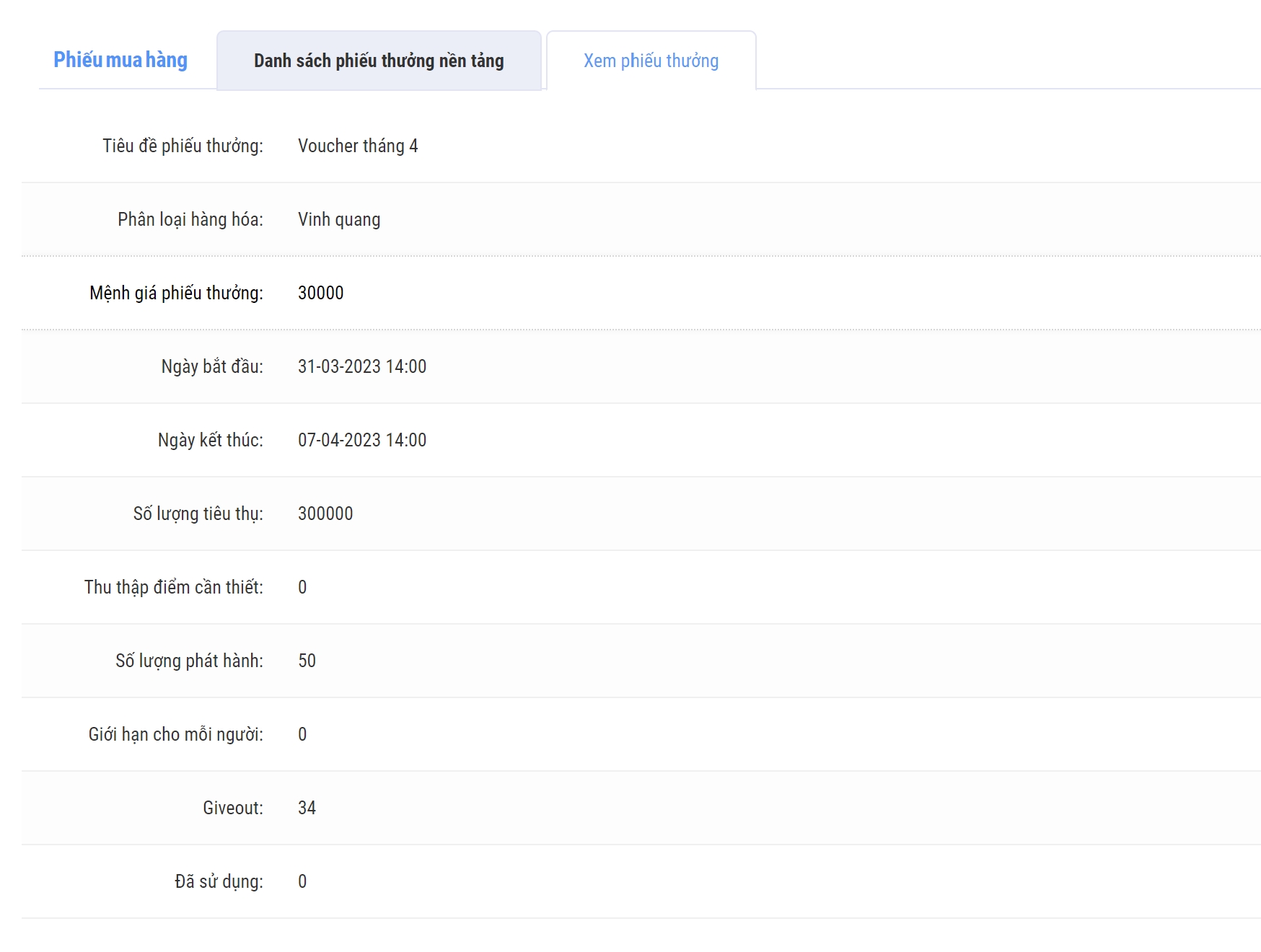The height and width of the screenshot is (952, 1261).
Task: Click the voucher title value Voucher tháng 4
Action: click(358, 146)
